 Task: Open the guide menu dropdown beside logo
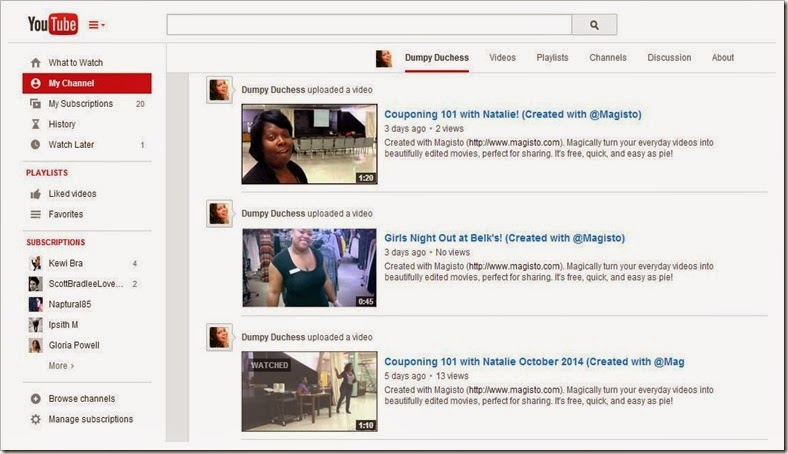point(97,25)
